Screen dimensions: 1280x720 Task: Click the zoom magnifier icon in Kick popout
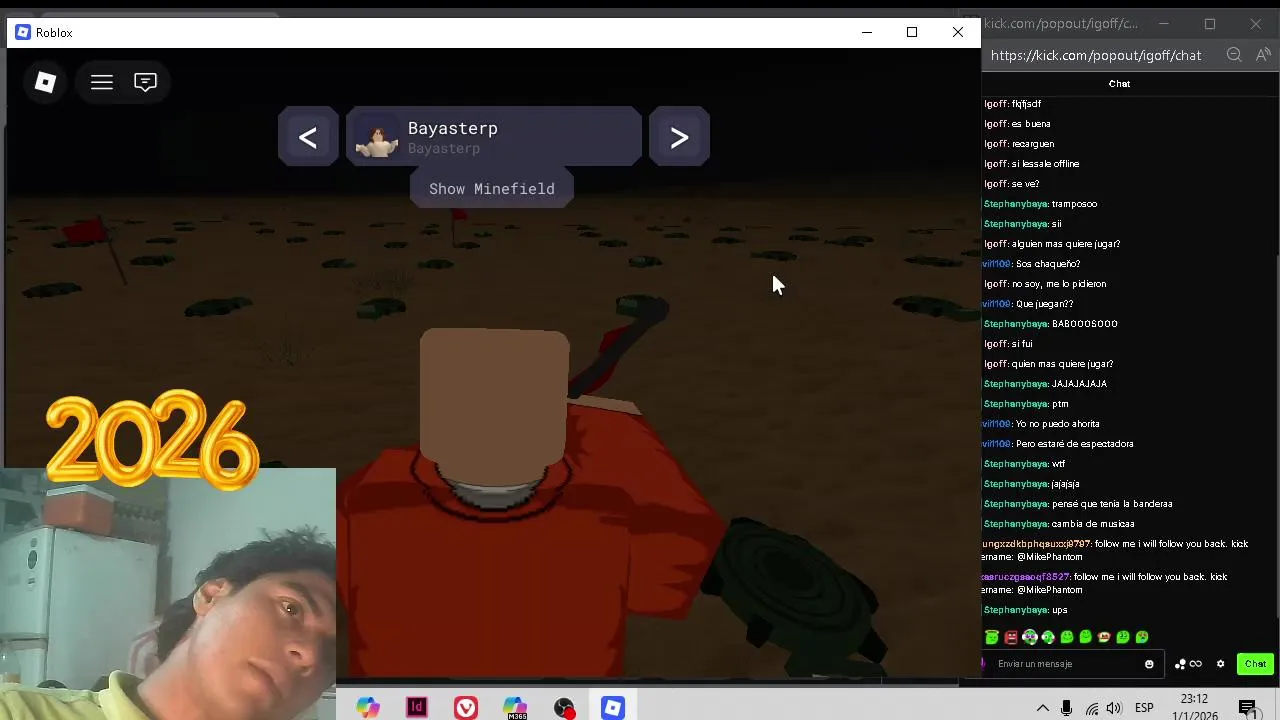point(1234,55)
